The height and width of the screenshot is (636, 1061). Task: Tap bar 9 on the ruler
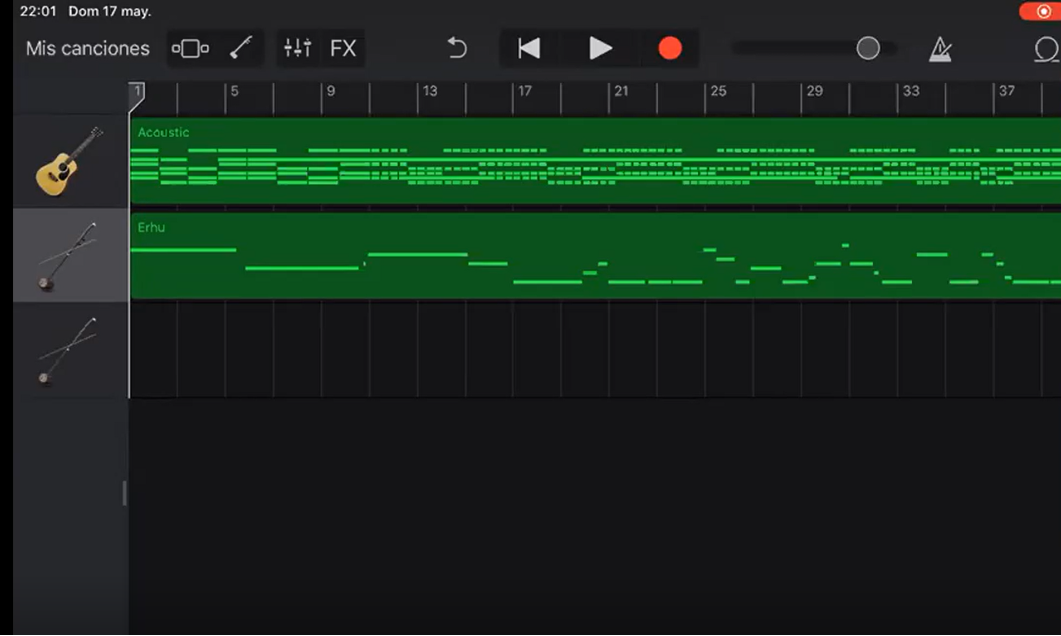pos(331,91)
